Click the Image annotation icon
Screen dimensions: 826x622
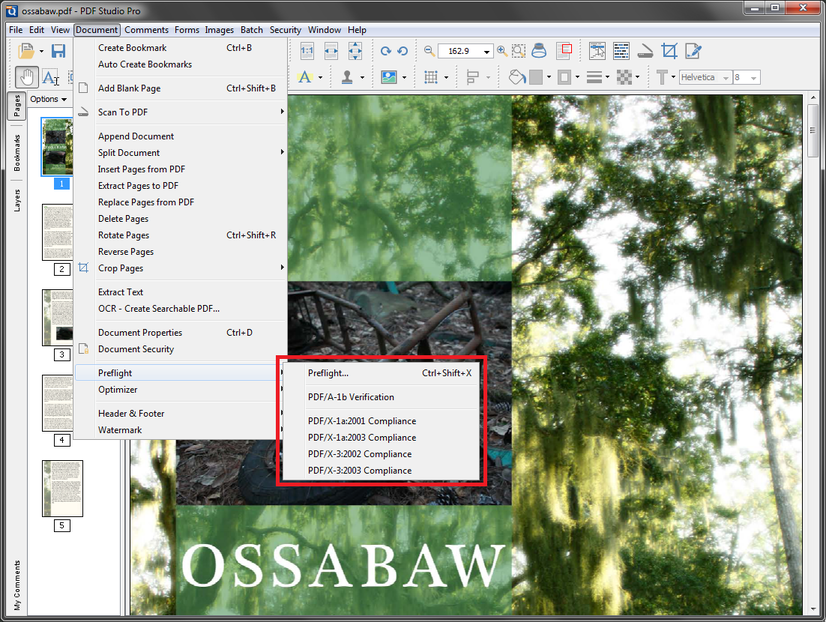[389, 77]
